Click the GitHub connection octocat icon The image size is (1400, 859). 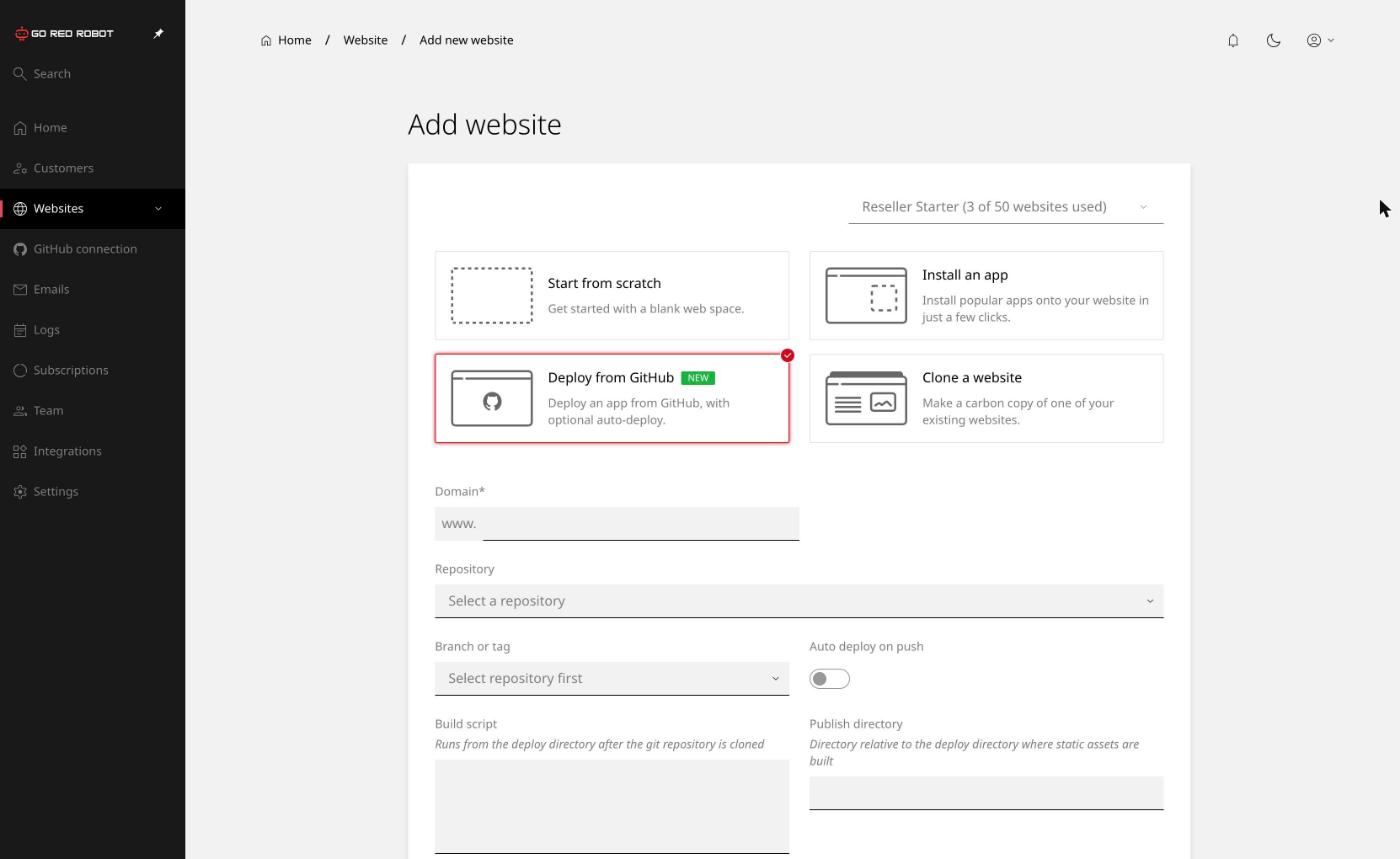pos(20,249)
